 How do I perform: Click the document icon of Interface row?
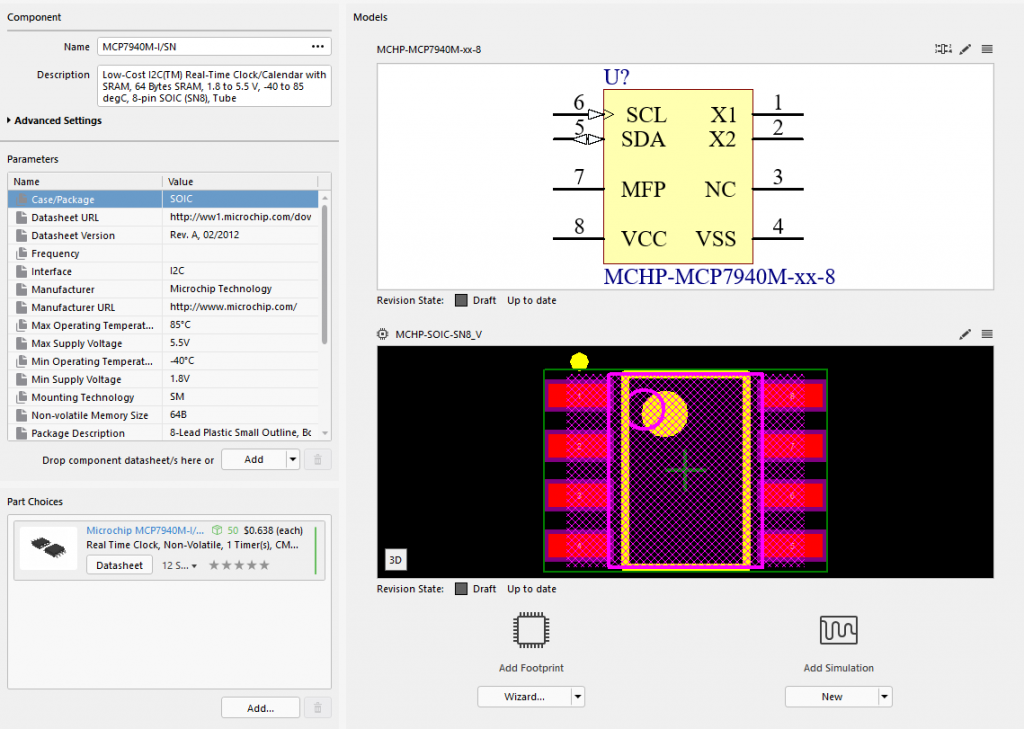[22, 271]
